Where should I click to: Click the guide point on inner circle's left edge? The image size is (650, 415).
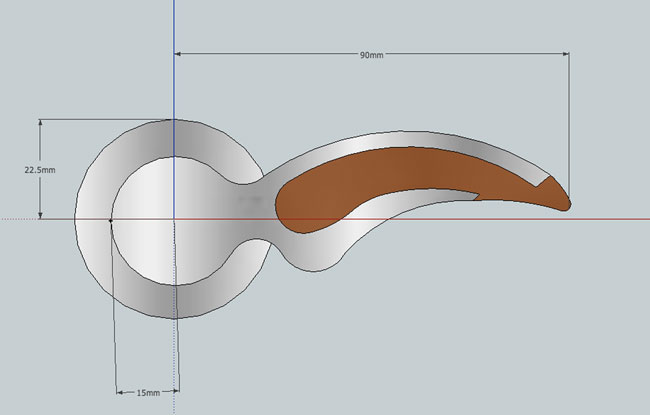(110, 219)
